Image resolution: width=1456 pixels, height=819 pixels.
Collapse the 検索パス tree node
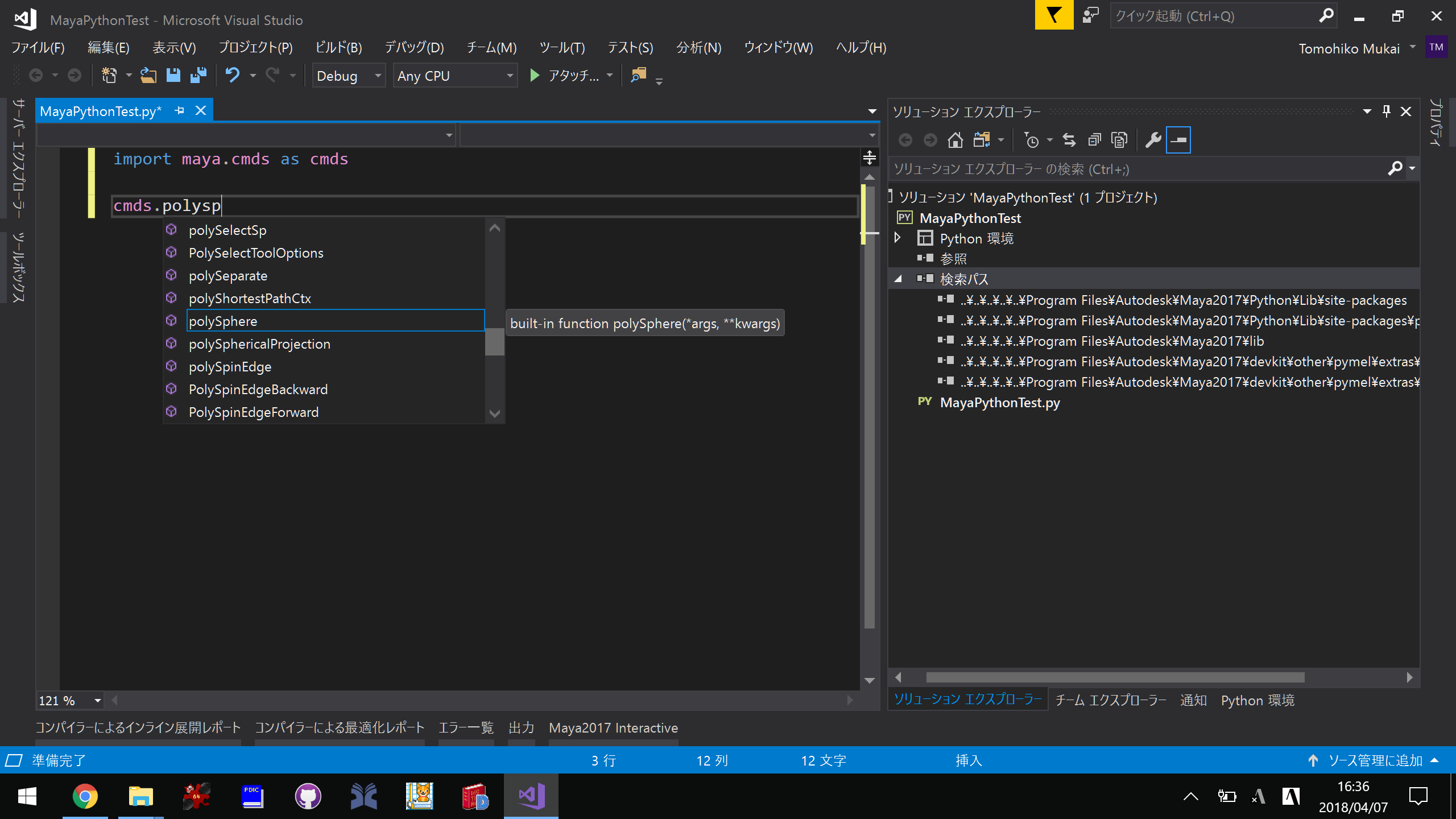[898, 279]
